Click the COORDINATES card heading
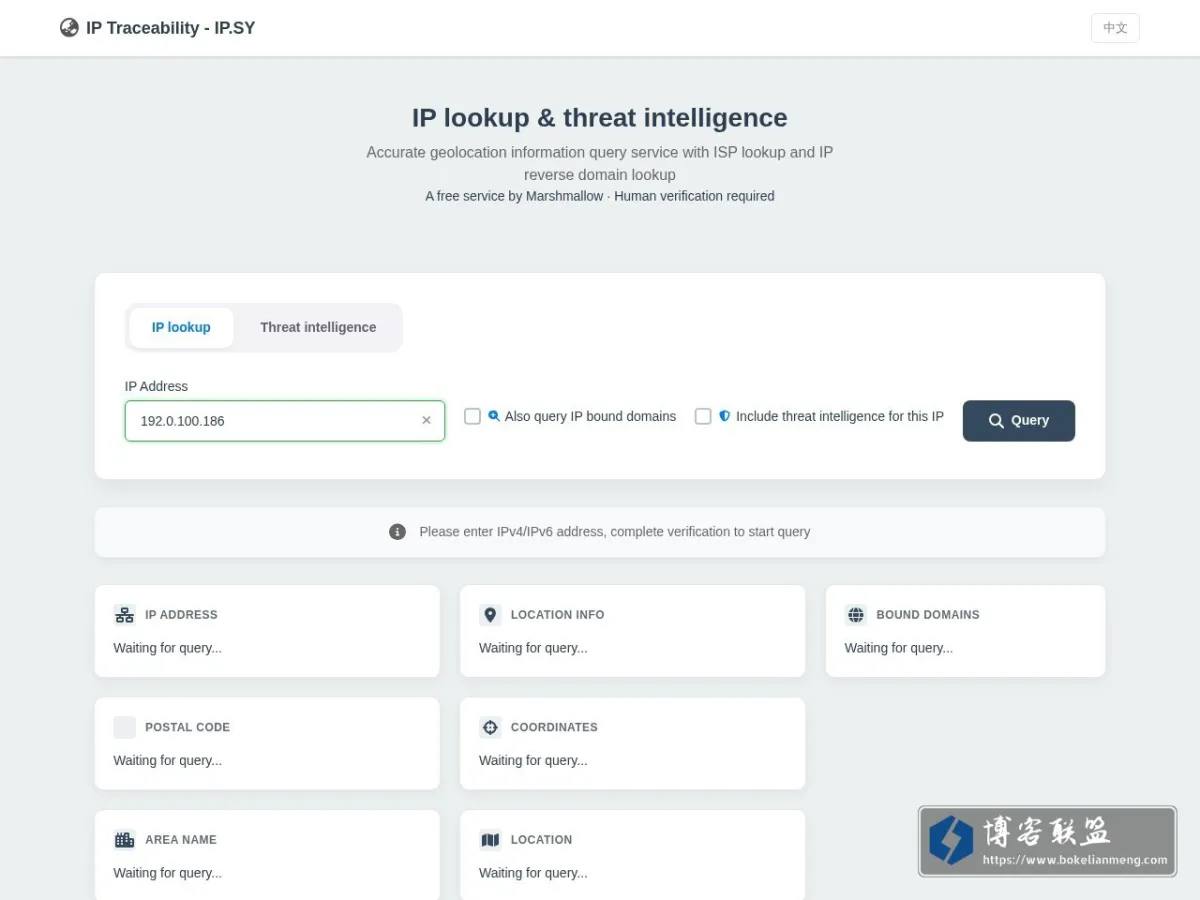Viewport: 1200px width, 900px height. [554, 727]
